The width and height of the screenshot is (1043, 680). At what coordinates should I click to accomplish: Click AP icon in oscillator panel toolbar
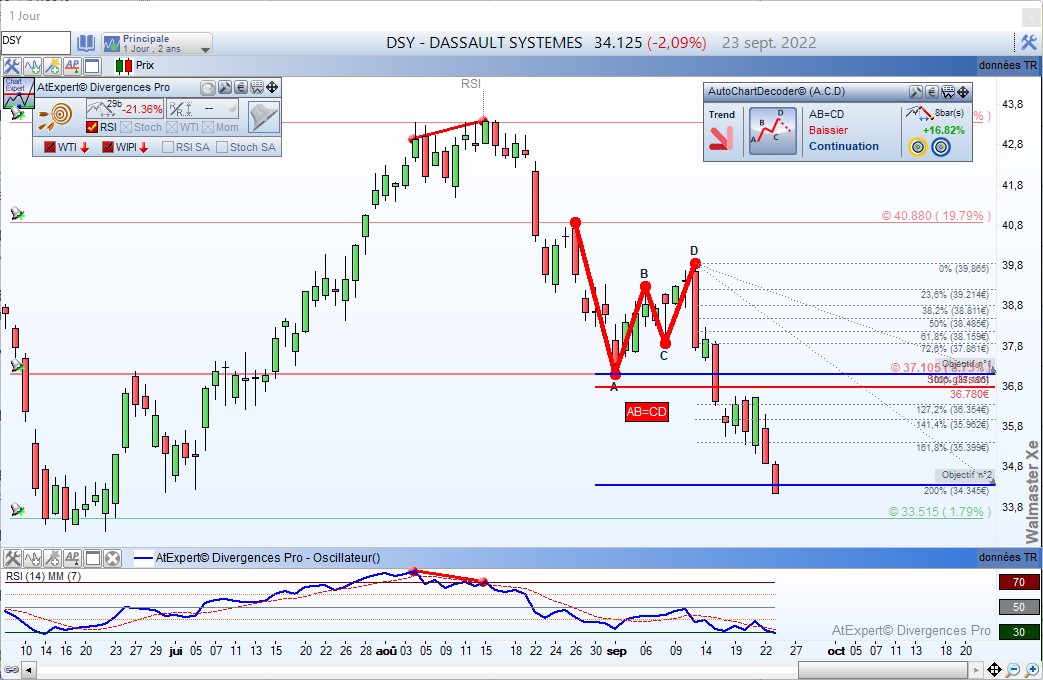72,558
